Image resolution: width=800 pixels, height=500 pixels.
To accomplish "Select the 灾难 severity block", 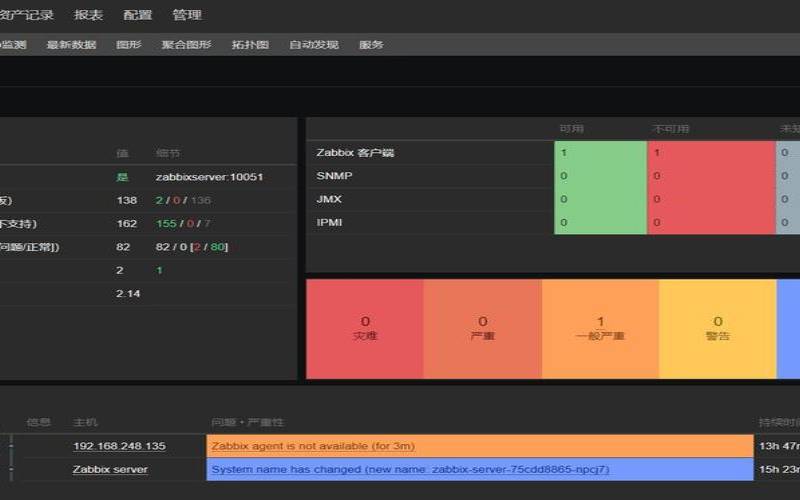I will 365,329.
